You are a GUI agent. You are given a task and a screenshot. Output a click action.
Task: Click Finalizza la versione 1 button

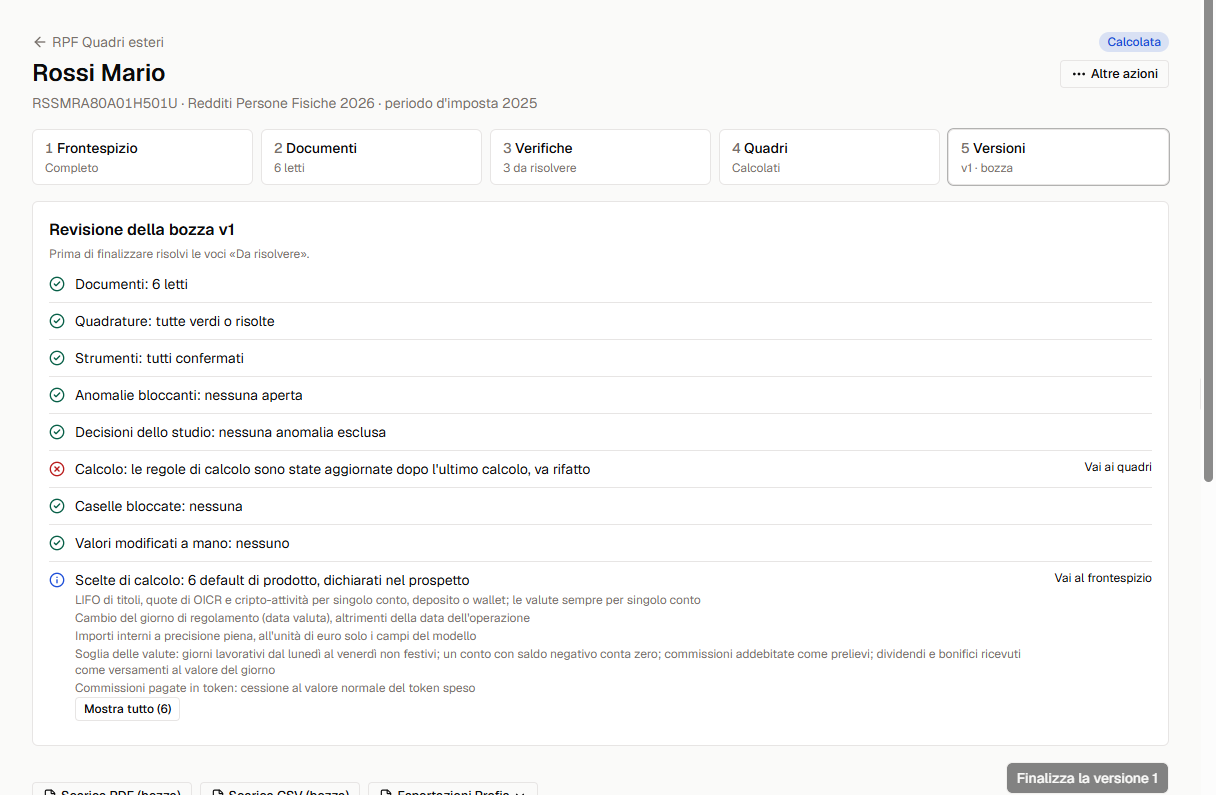[1087, 778]
